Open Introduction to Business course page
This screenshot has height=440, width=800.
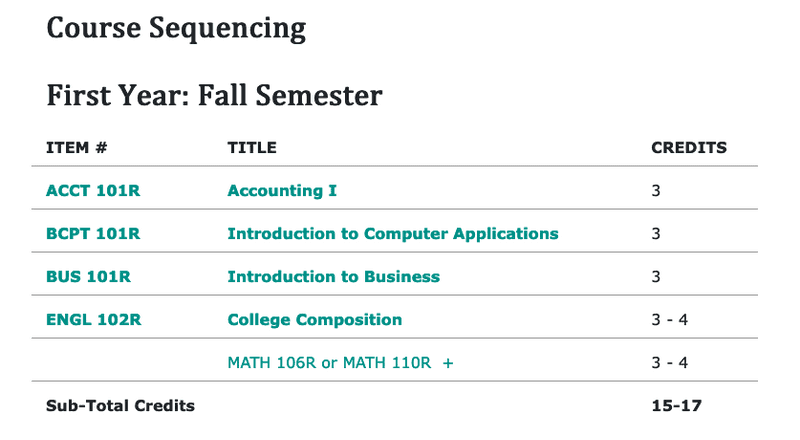pos(334,276)
